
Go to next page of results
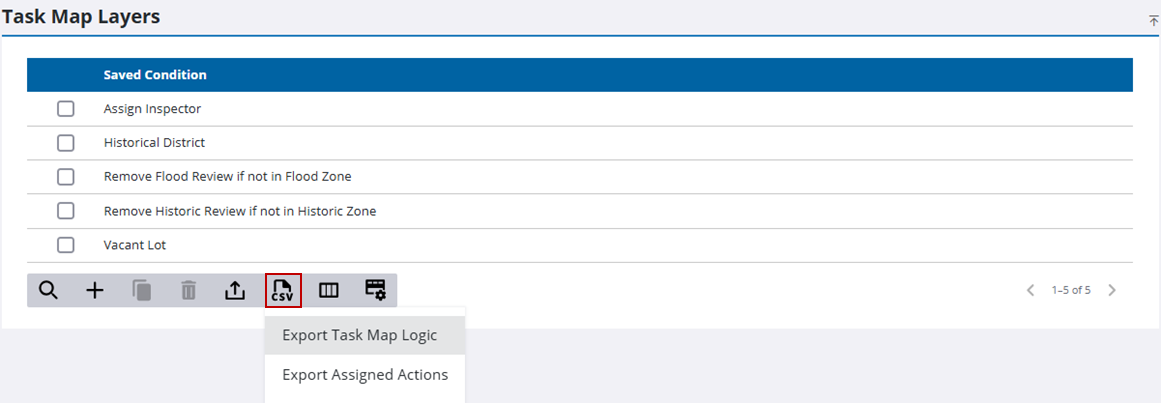pos(1112,290)
